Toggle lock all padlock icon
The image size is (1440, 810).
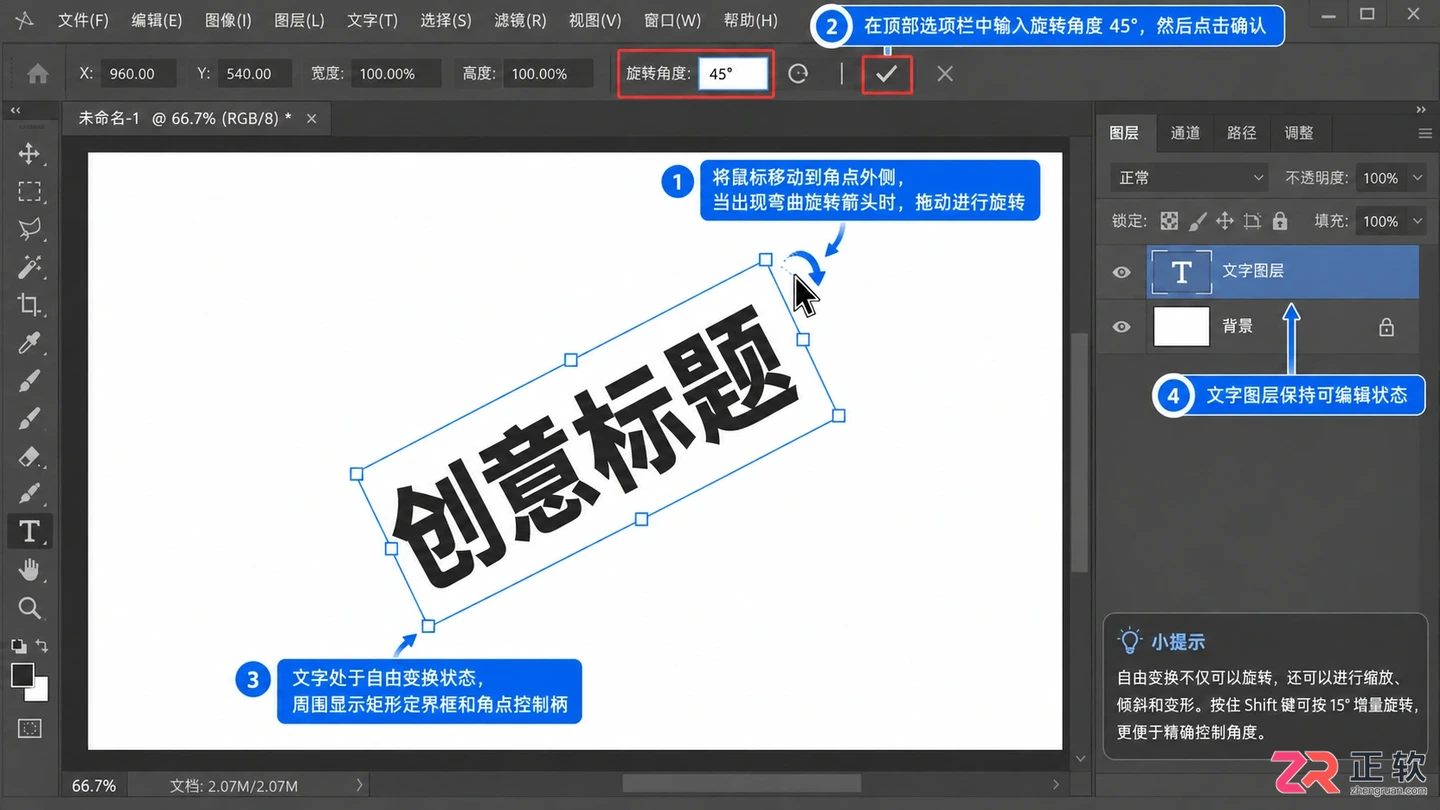pyautogui.click(x=1280, y=221)
